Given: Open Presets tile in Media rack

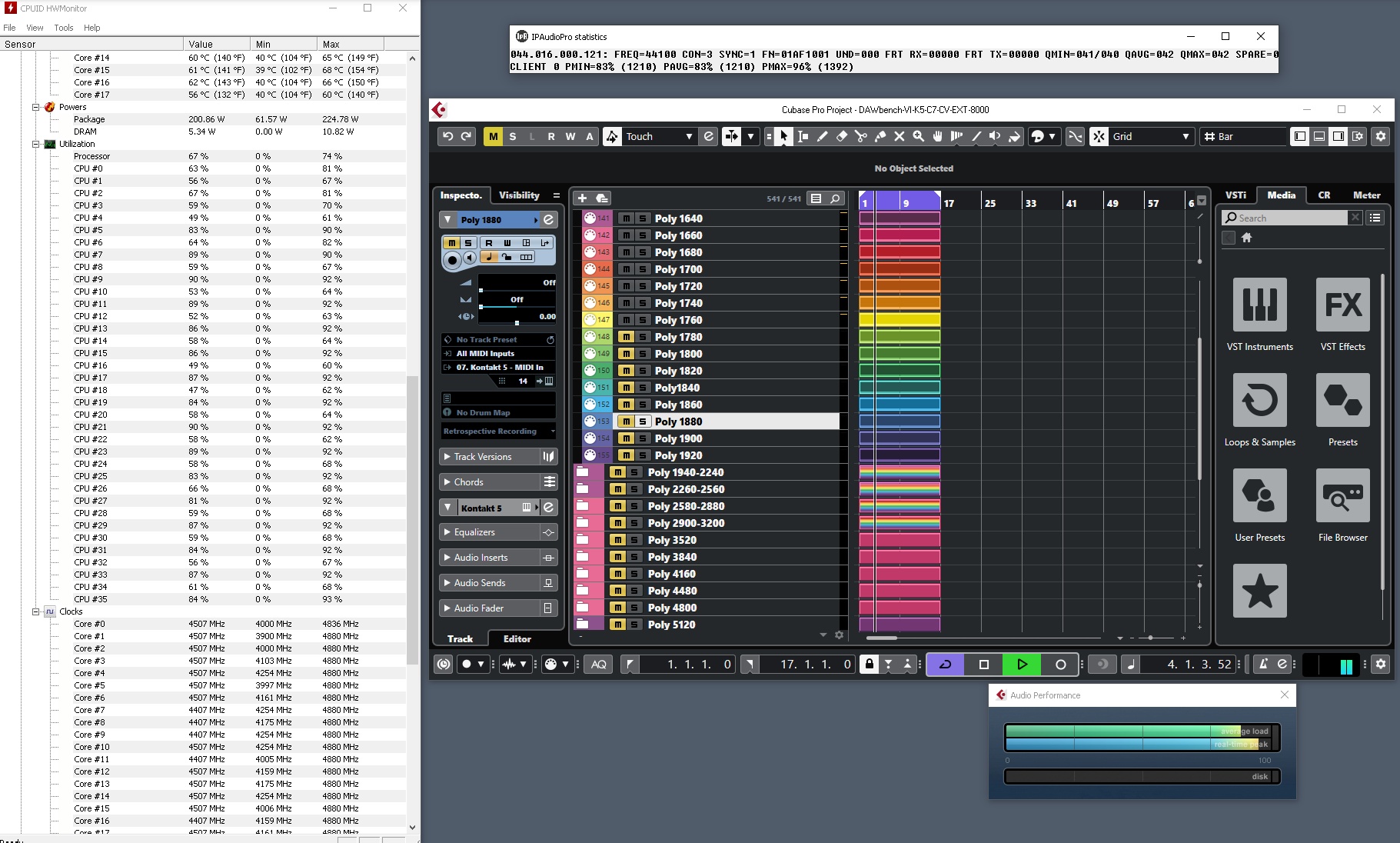Looking at the screenshot, I should click(x=1342, y=410).
